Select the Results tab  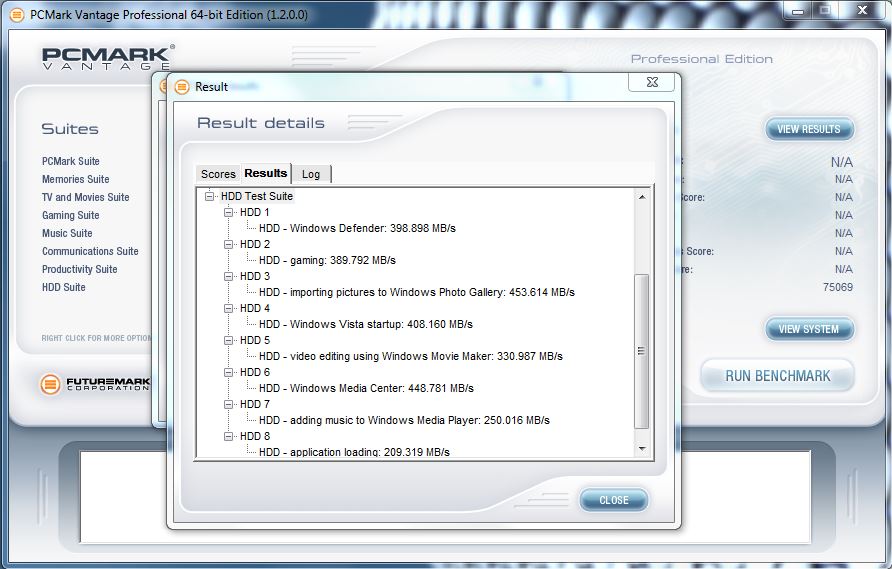pos(266,173)
